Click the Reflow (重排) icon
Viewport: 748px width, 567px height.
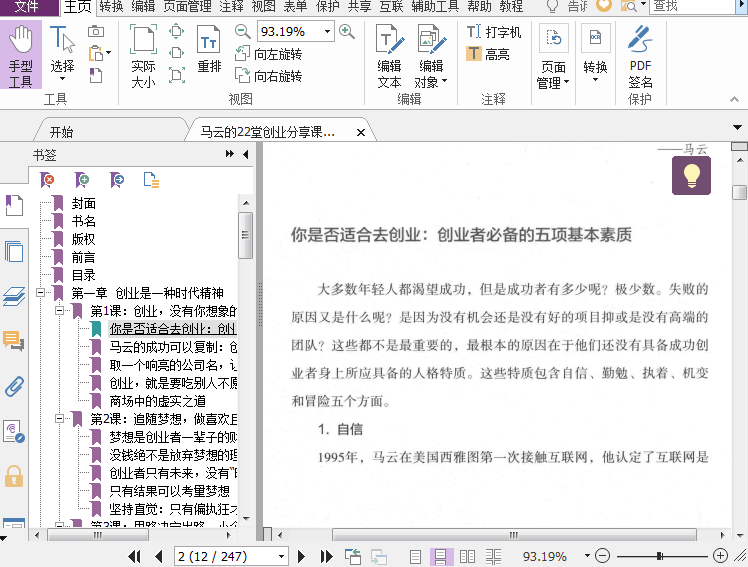point(209,49)
